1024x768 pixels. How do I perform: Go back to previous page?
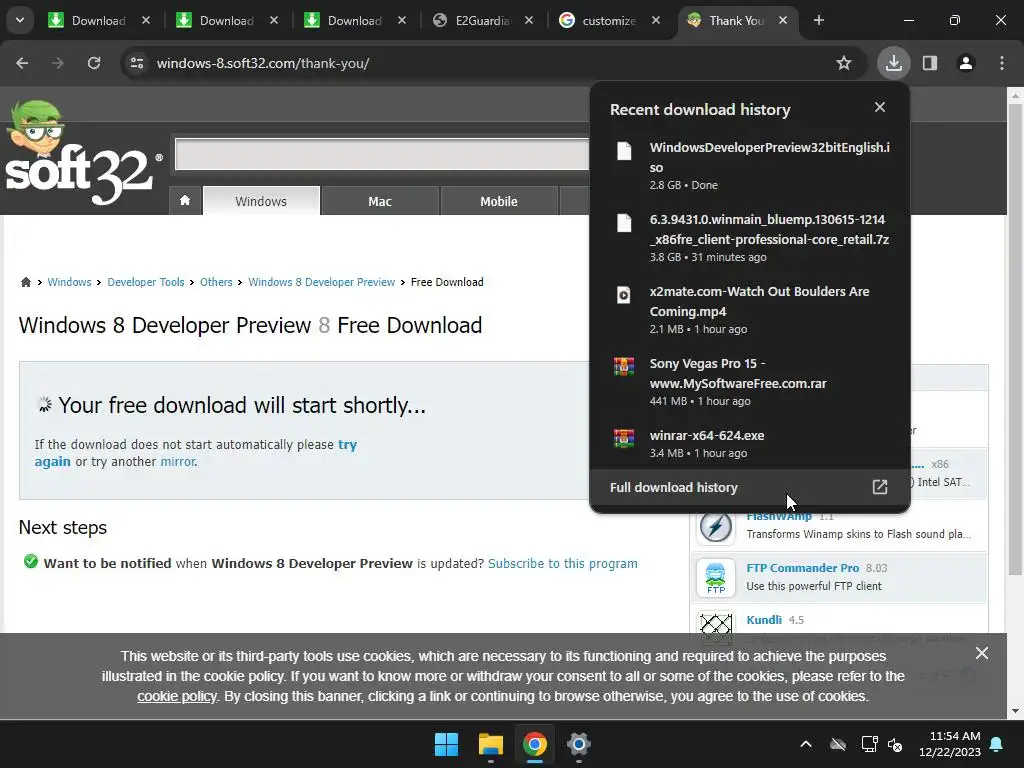tap(22, 63)
